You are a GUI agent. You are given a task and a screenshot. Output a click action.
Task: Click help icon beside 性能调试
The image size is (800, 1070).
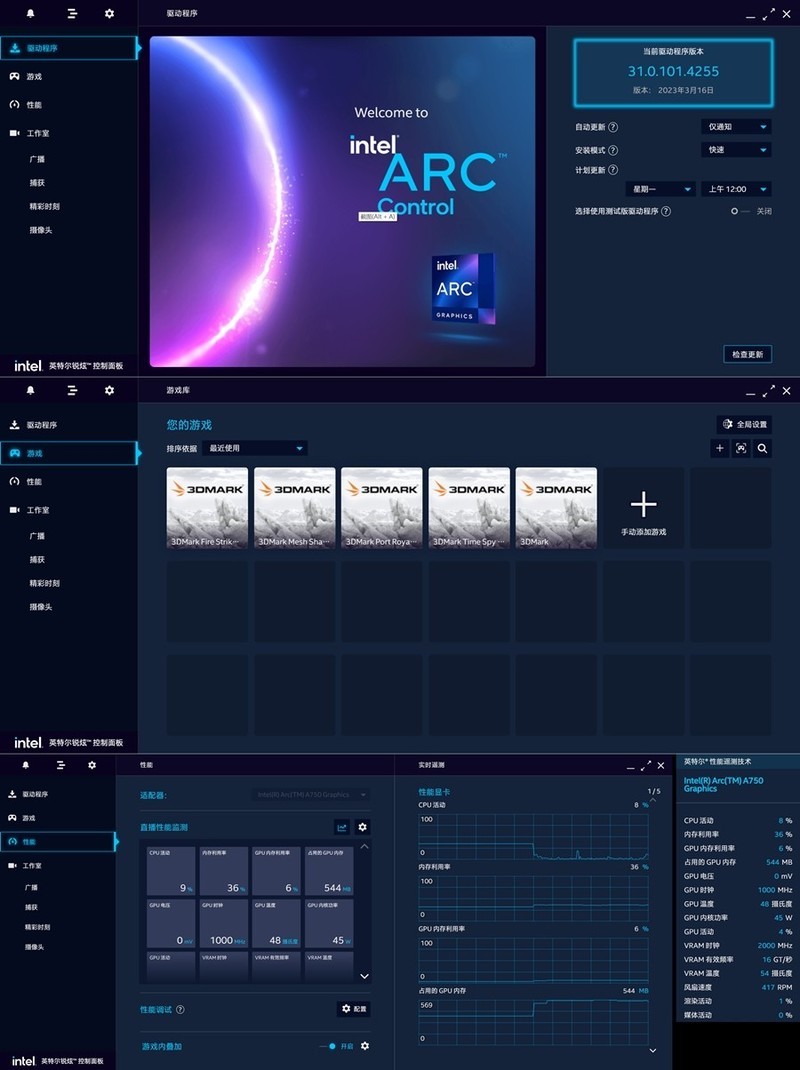click(180, 1009)
